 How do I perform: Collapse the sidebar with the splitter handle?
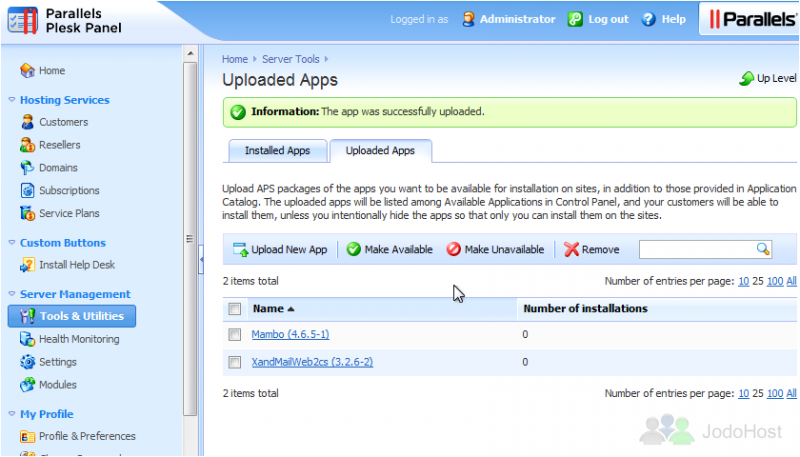201,260
